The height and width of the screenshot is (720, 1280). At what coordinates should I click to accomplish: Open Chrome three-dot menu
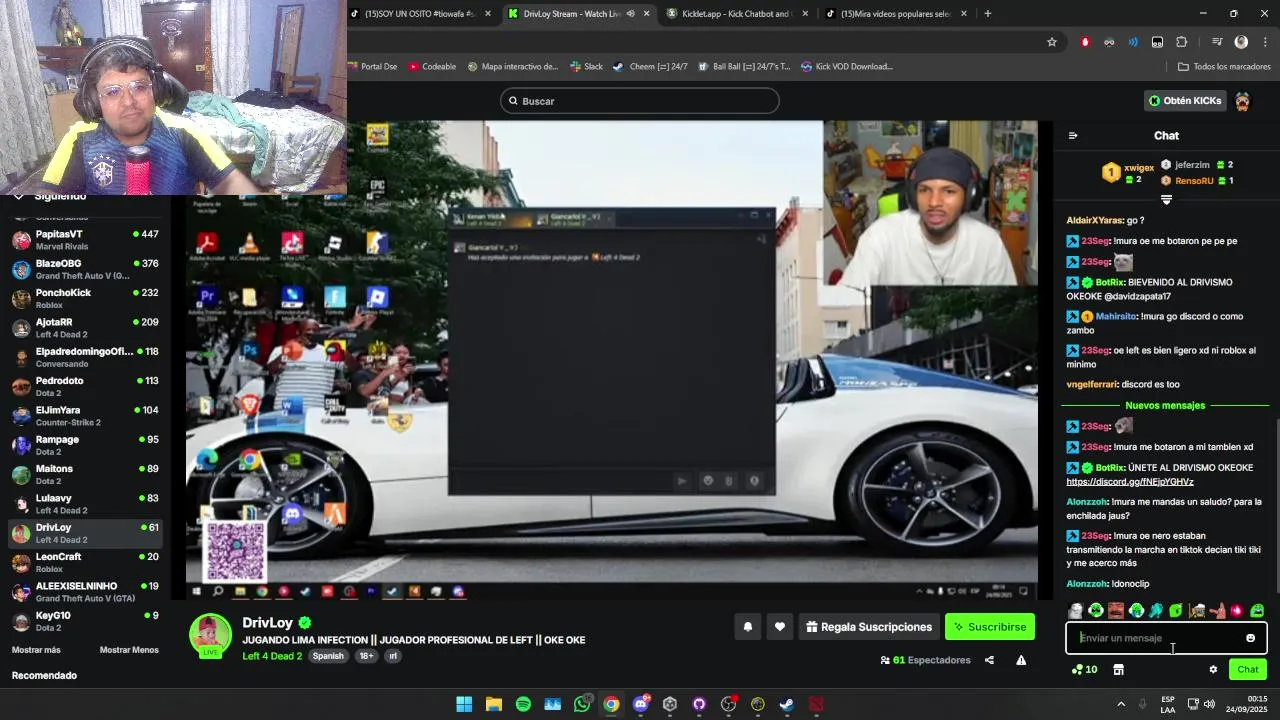point(1266,42)
